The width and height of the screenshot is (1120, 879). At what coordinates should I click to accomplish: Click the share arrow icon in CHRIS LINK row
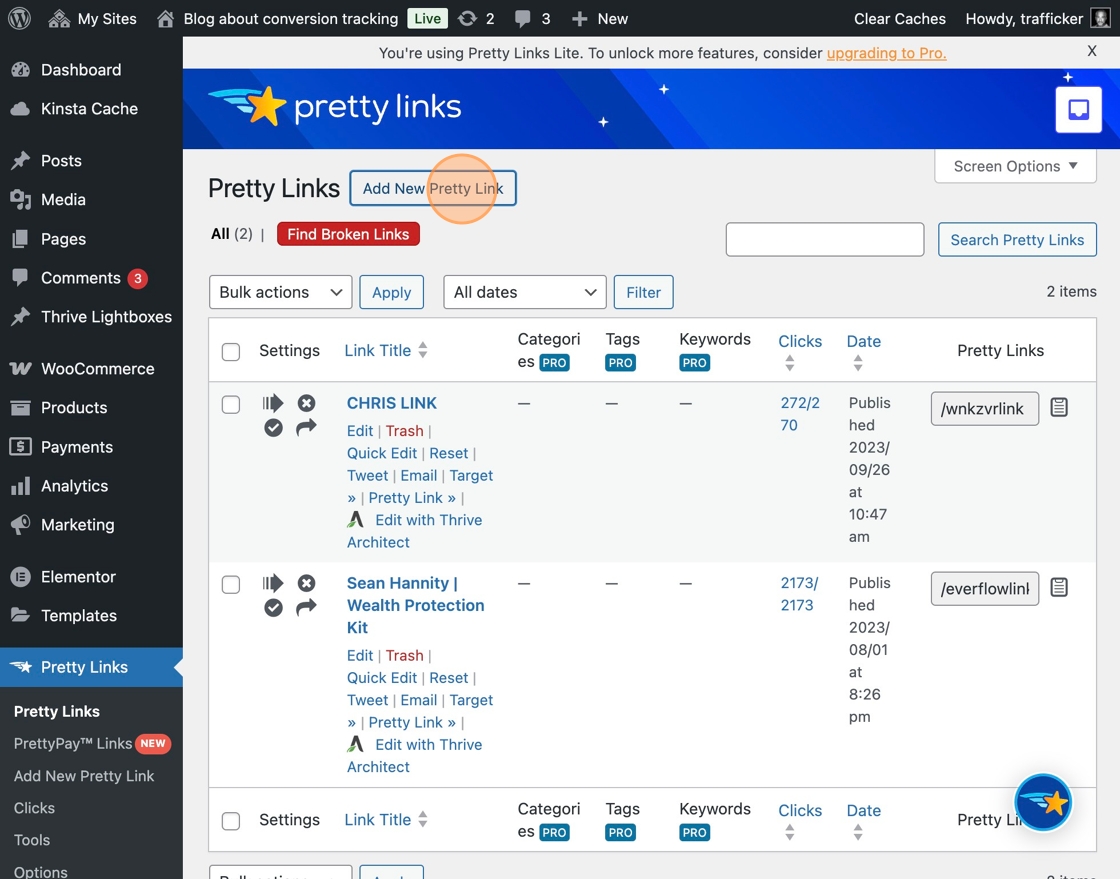[306, 427]
